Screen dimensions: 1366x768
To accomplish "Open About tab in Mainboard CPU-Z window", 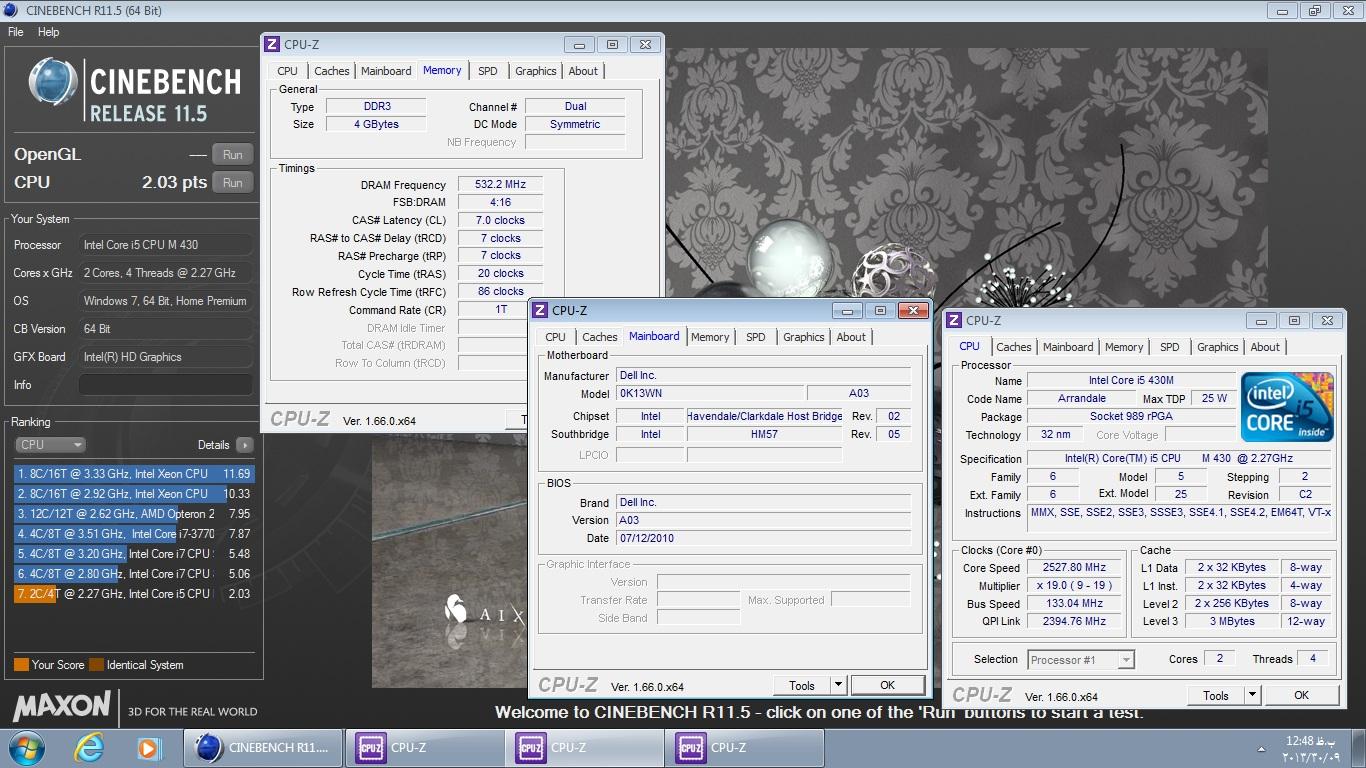I will pyautogui.click(x=851, y=337).
